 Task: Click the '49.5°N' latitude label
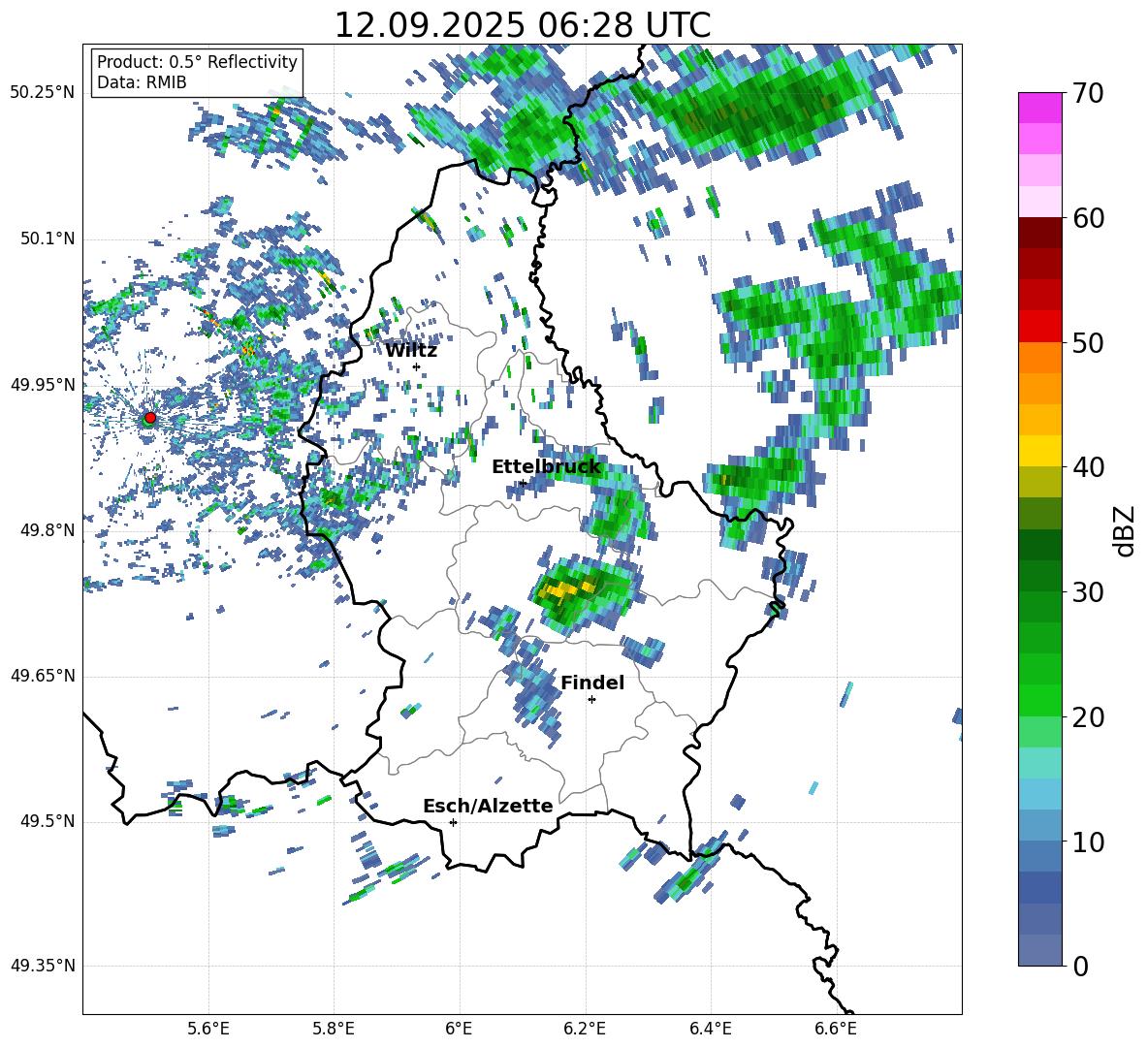48,821
